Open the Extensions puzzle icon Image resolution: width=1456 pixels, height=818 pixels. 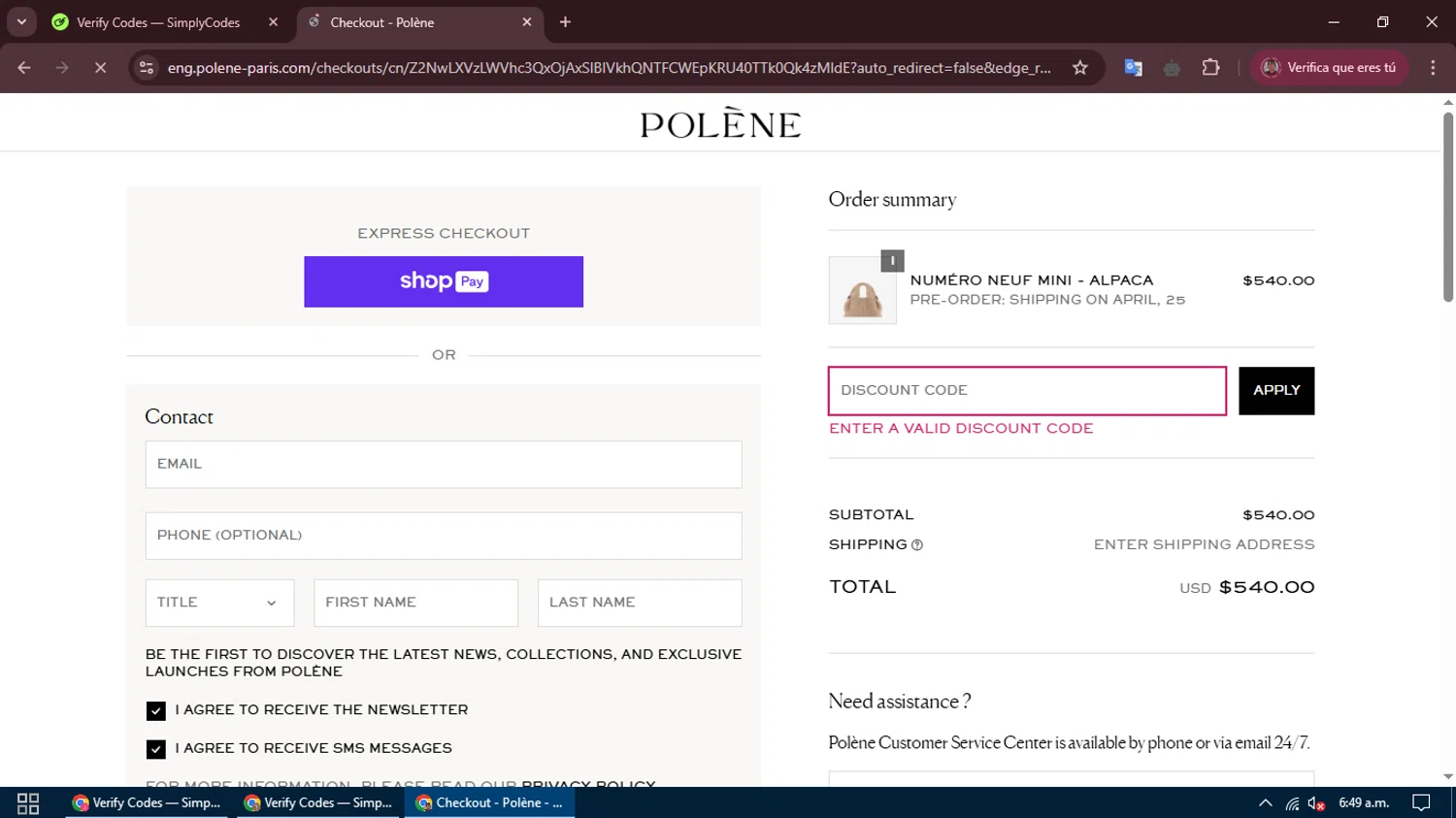(1210, 68)
